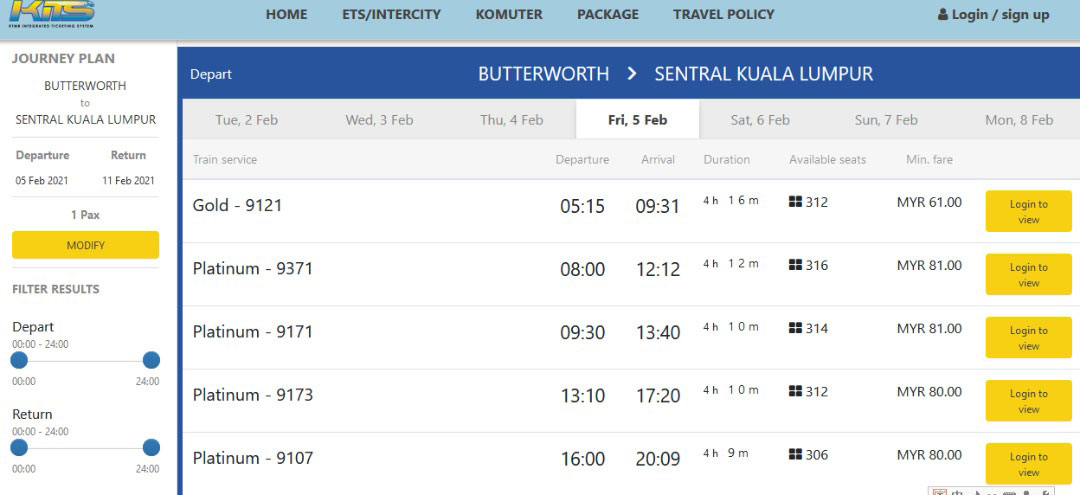Click the yellow MODIFY button
Viewport: 1080px width, 495px height.
point(85,245)
